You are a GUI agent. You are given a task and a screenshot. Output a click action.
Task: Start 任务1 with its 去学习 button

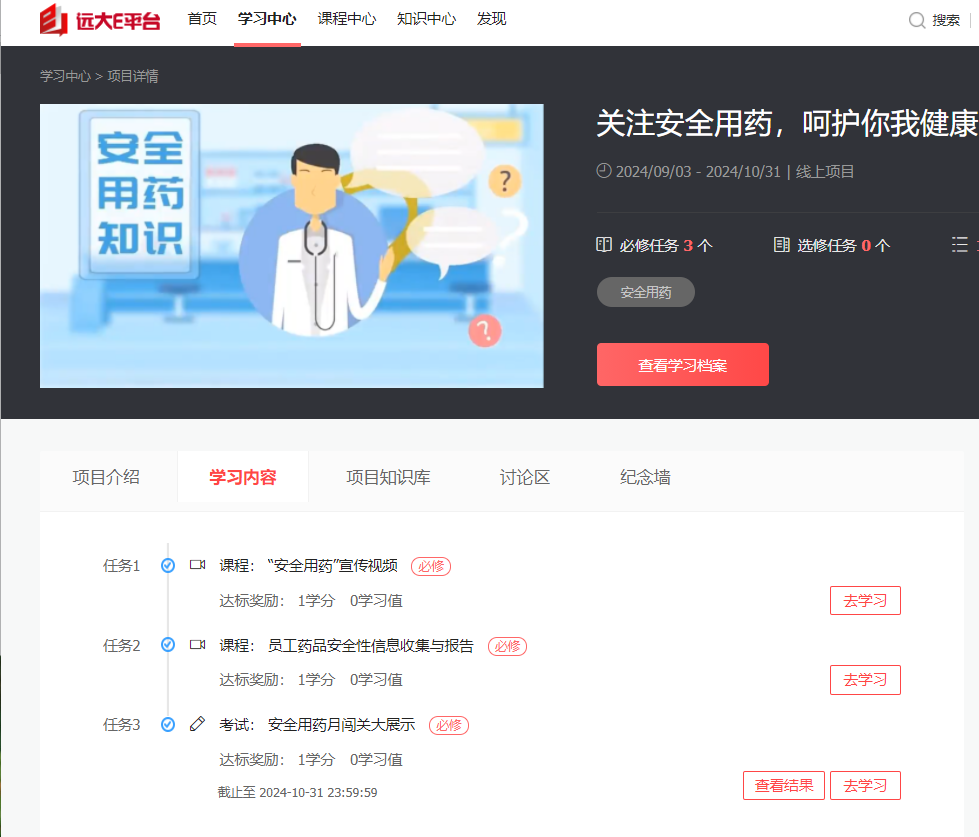point(865,601)
